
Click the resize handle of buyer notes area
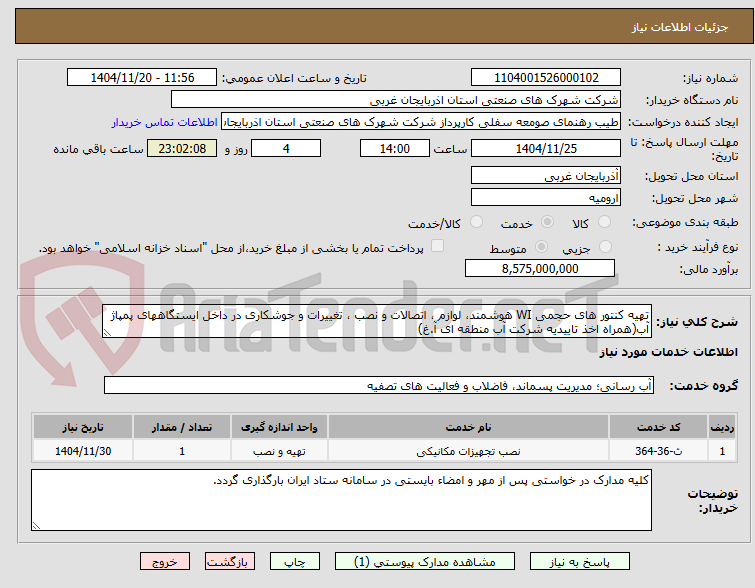36,526
